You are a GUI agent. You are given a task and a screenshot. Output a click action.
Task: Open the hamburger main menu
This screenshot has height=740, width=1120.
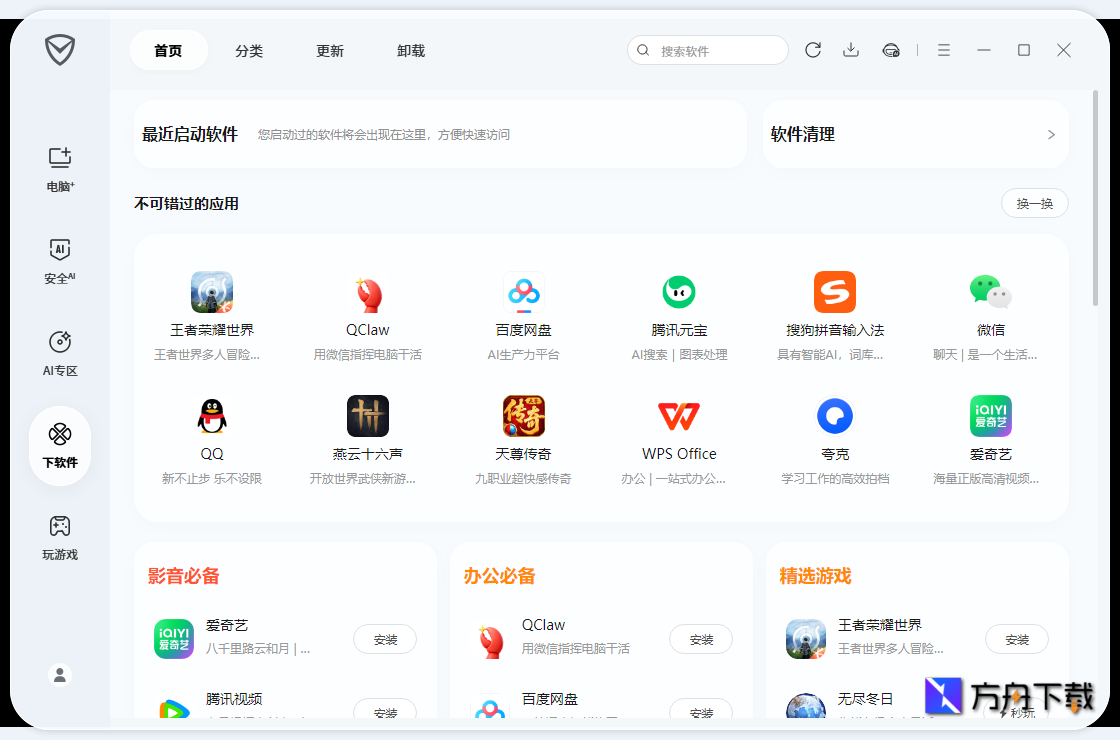click(943, 49)
